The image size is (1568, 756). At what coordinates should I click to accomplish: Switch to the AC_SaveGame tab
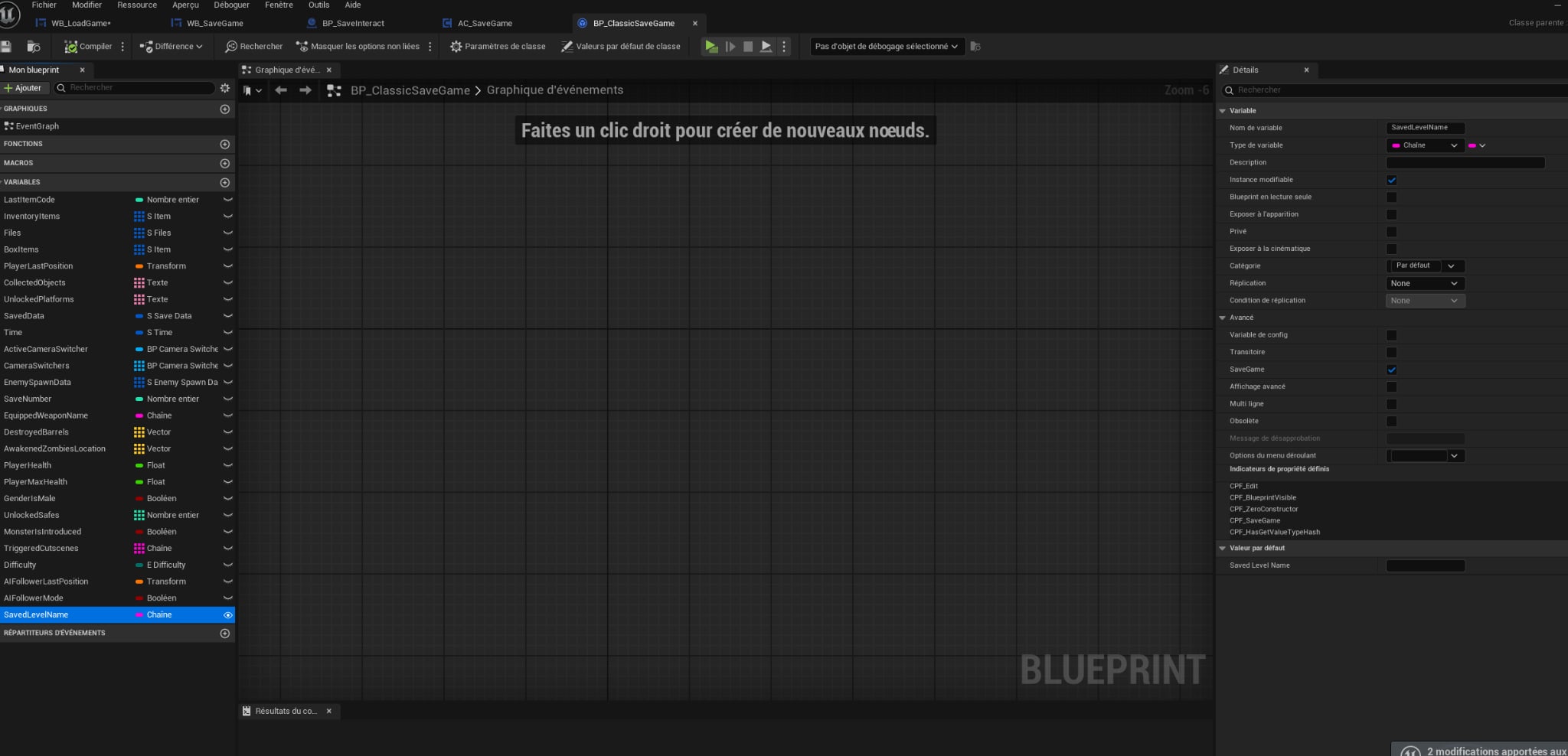click(x=485, y=24)
